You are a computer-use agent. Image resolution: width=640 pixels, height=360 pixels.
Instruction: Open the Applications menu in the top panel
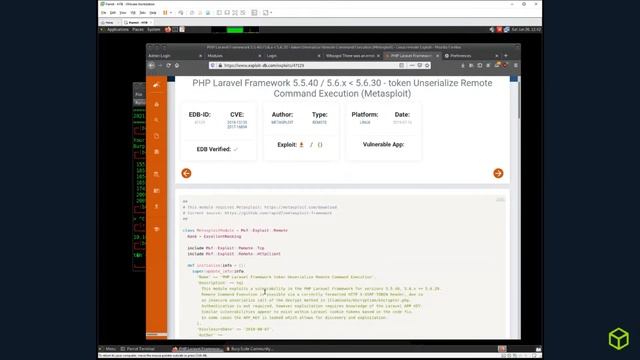pos(118,29)
